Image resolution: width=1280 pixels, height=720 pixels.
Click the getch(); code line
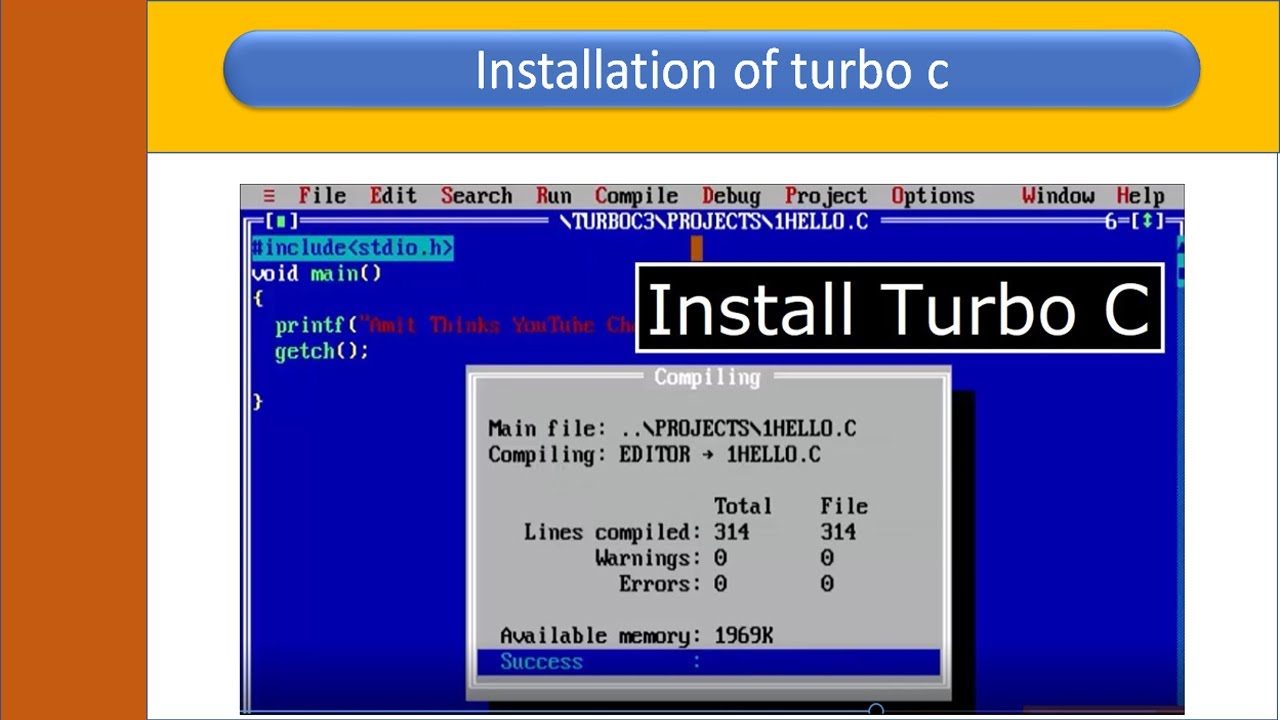coord(321,351)
